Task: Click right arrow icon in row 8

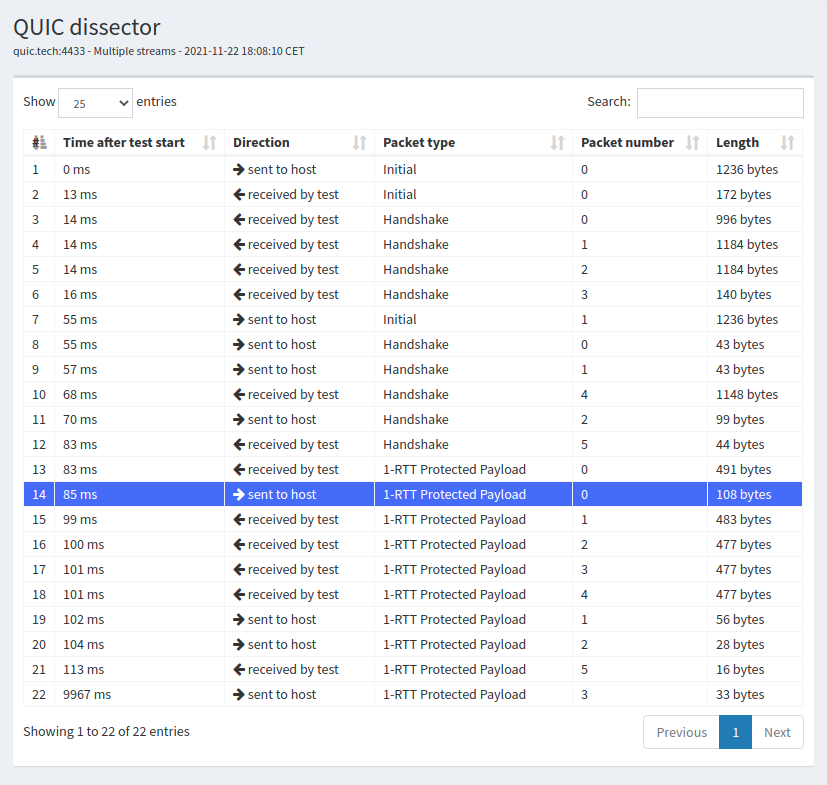Action: pos(239,344)
